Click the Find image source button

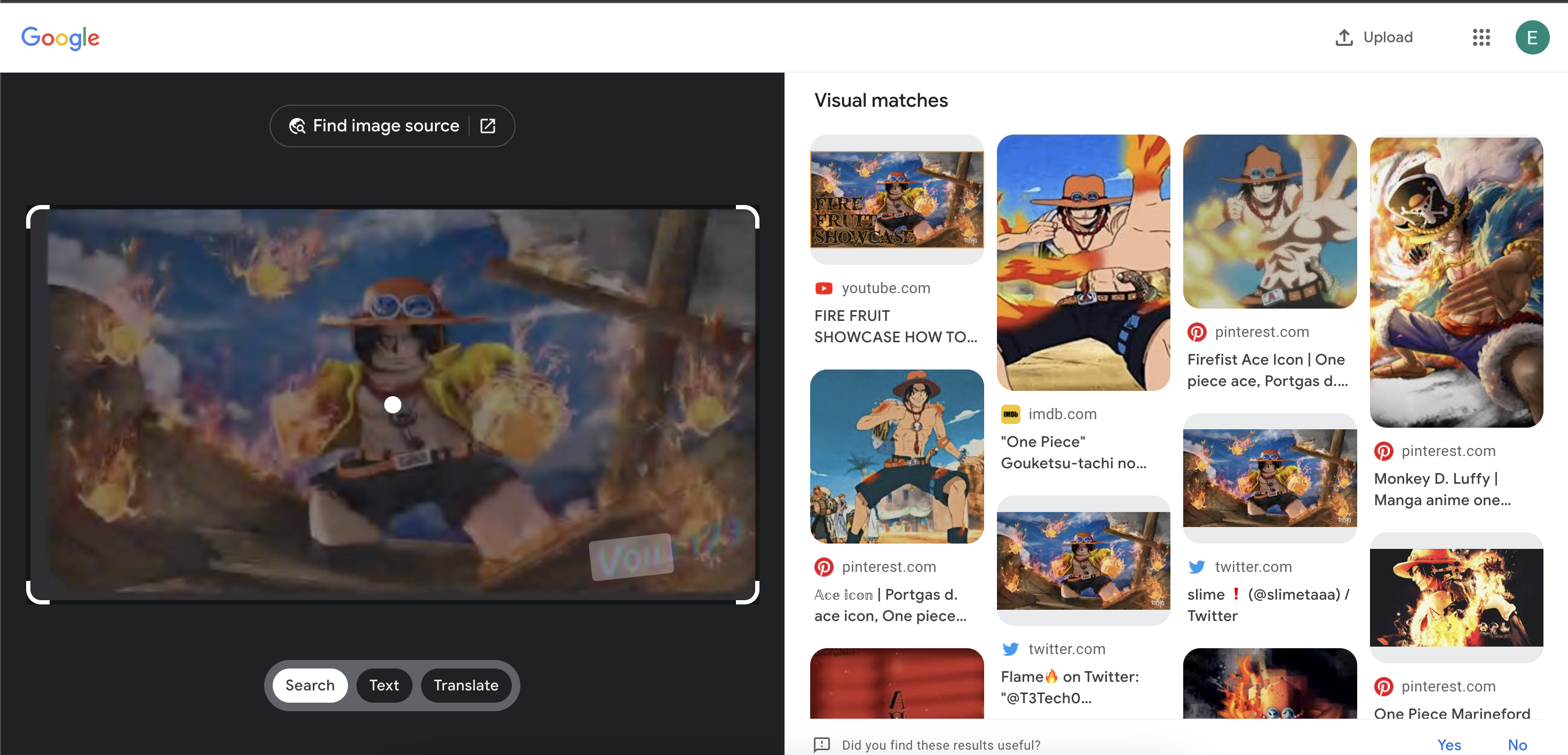pos(392,126)
